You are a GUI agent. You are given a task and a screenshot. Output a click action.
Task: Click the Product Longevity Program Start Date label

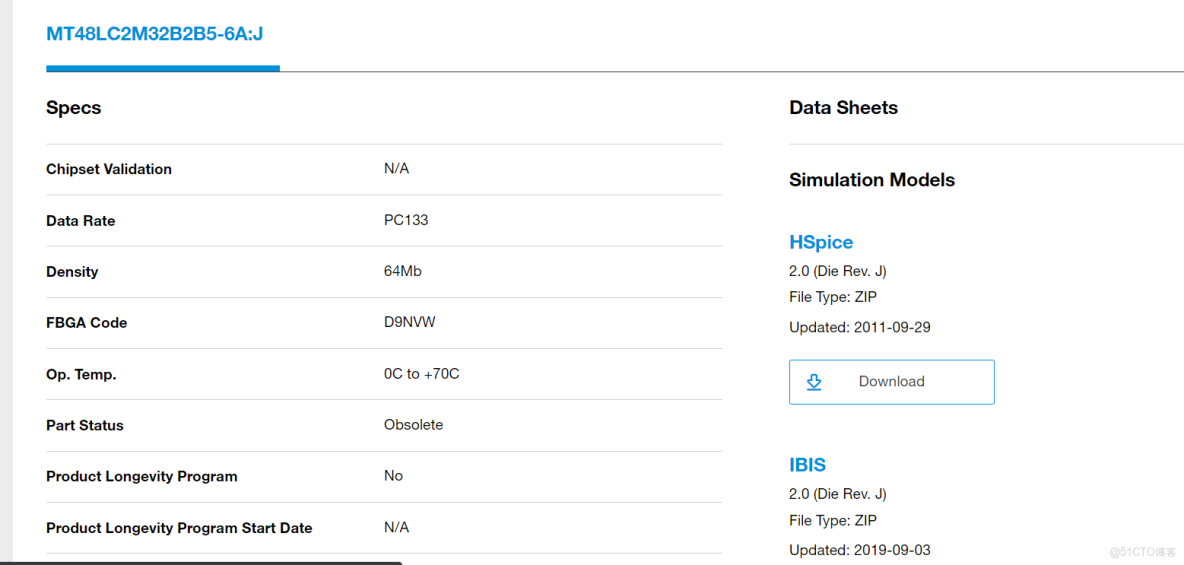point(179,528)
